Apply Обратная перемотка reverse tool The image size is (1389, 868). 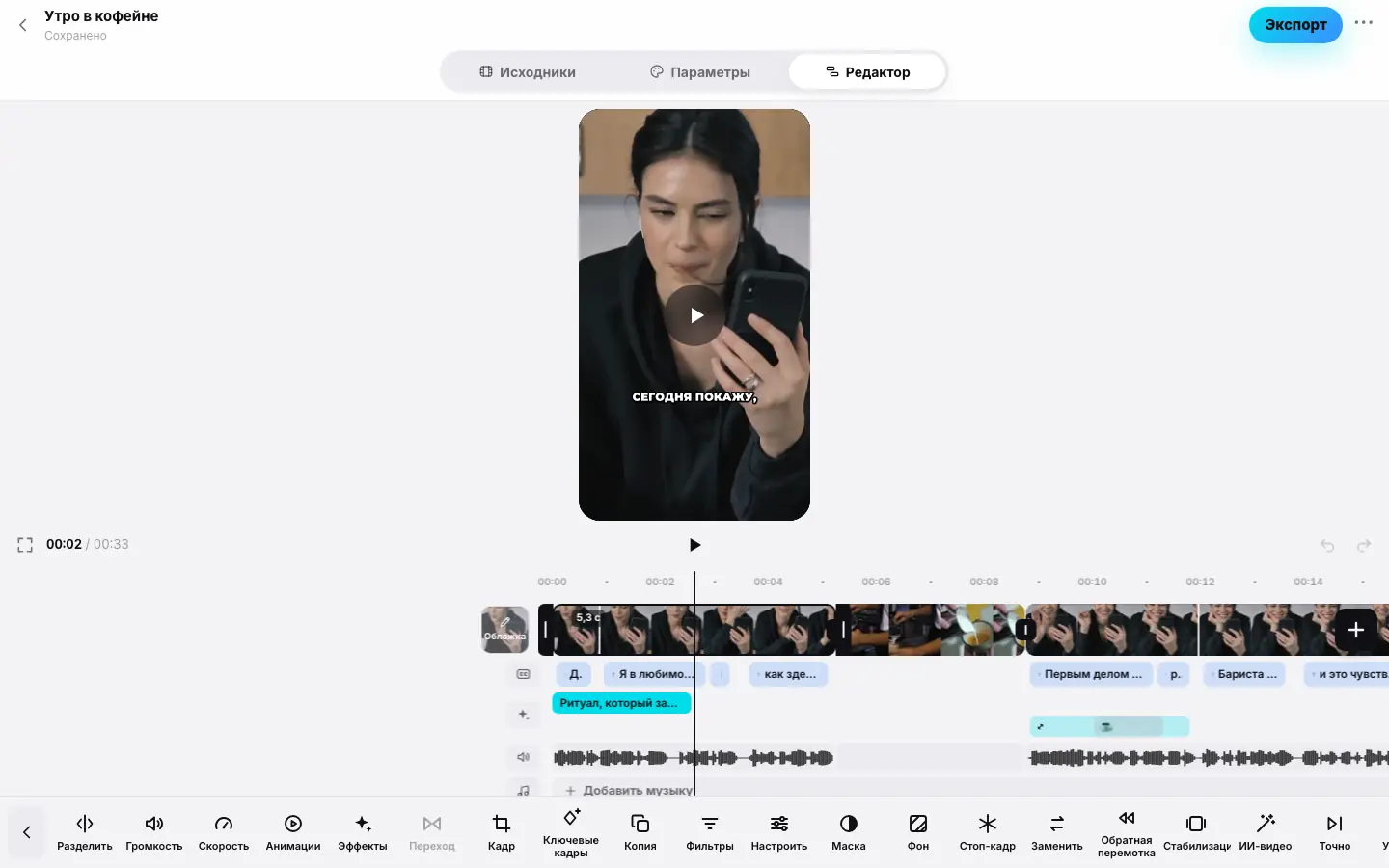(x=1127, y=832)
